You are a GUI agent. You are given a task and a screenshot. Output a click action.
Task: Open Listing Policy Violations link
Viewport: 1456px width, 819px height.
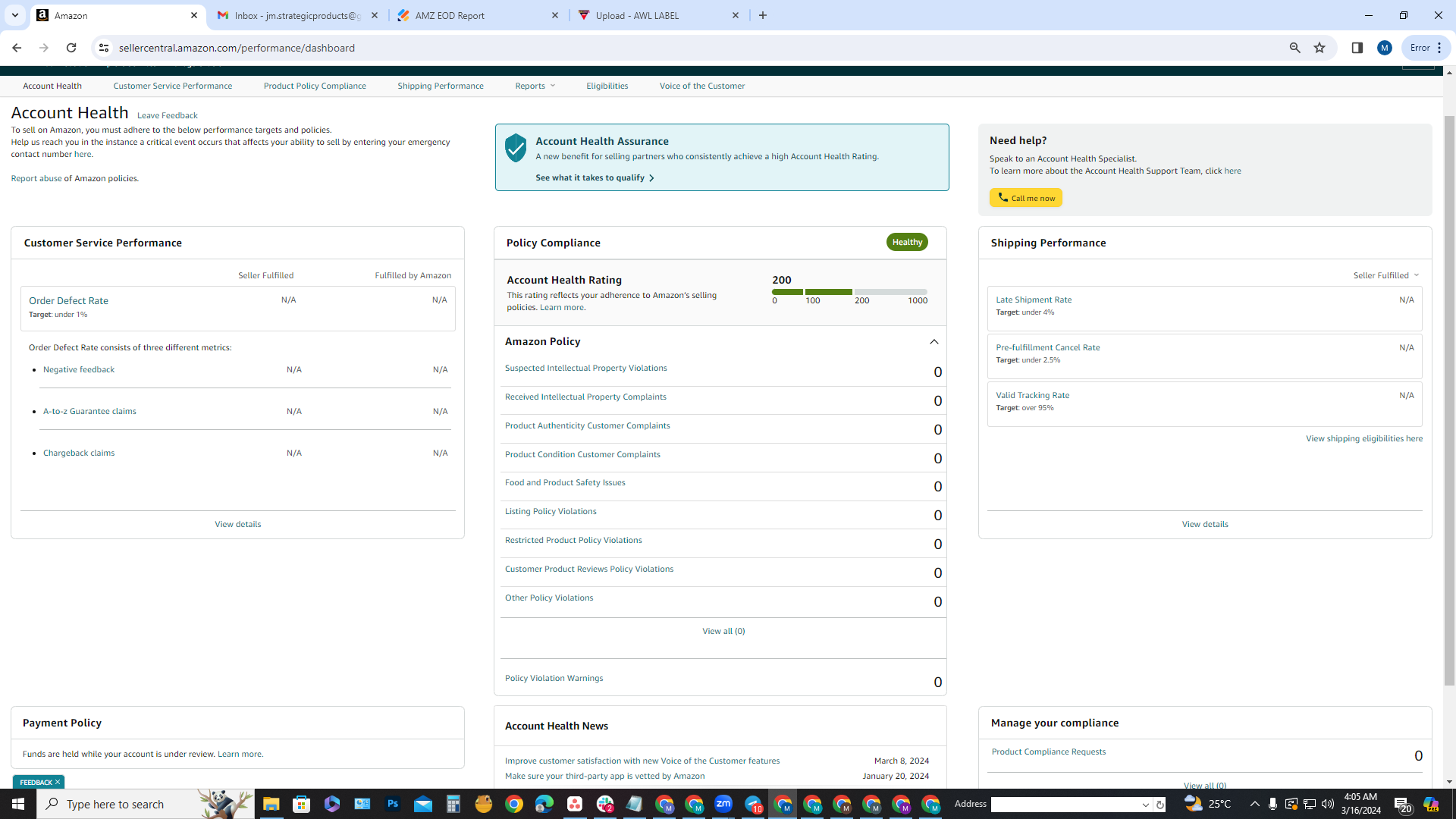pos(551,511)
